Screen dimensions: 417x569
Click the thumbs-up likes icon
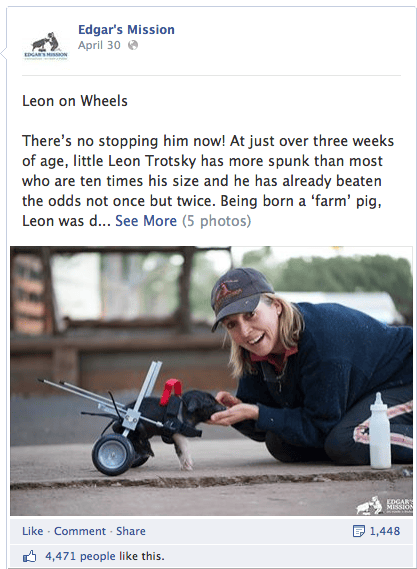point(30,556)
